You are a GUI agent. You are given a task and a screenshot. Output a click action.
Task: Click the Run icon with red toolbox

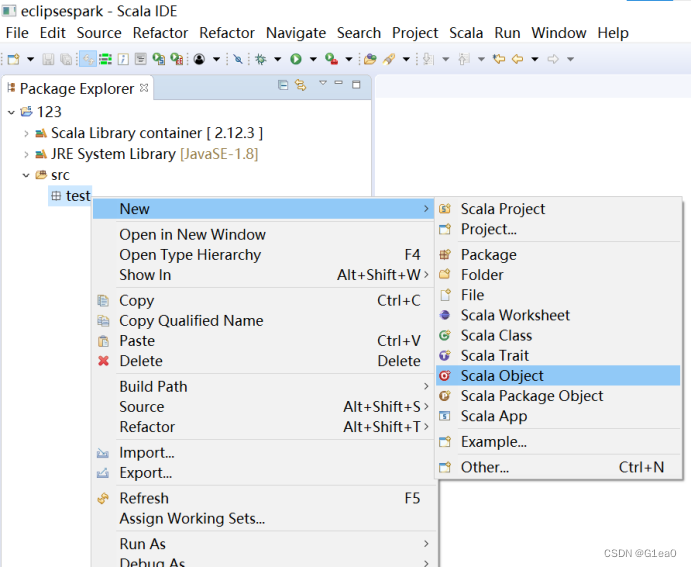(331, 59)
